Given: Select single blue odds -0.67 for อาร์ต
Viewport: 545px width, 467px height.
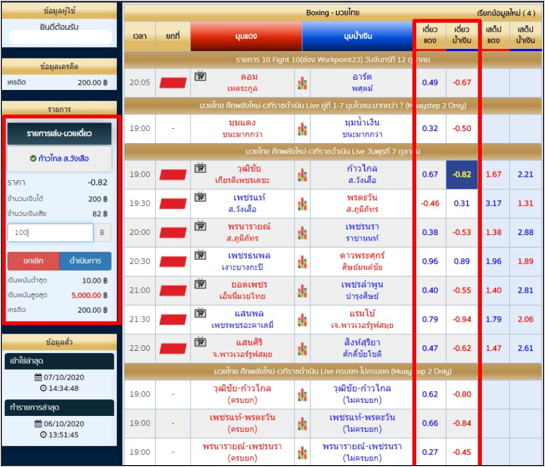Looking at the screenshot, I should point(462,83).
